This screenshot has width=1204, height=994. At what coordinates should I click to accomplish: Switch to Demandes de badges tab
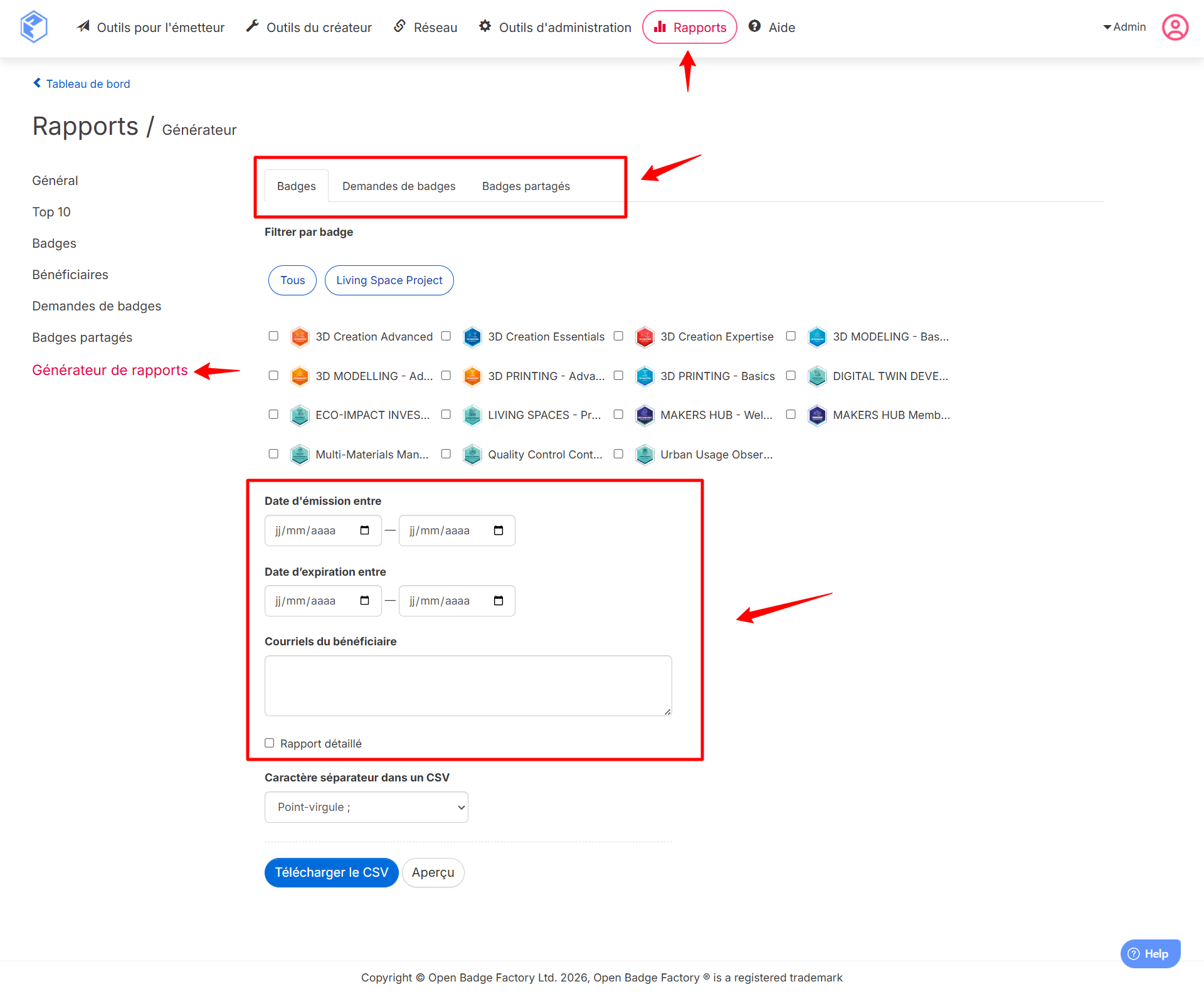399,186
